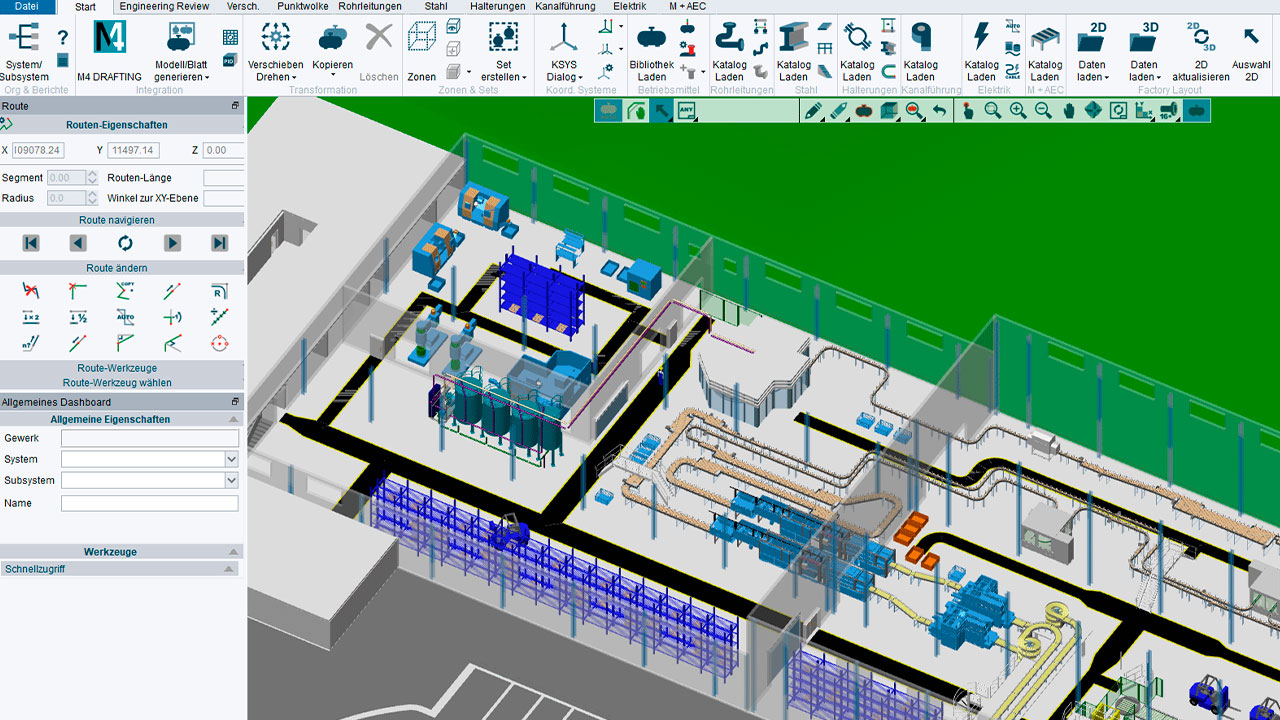
Task: Open the System dropdown in dashboard
Action: (x=232, y=459)
